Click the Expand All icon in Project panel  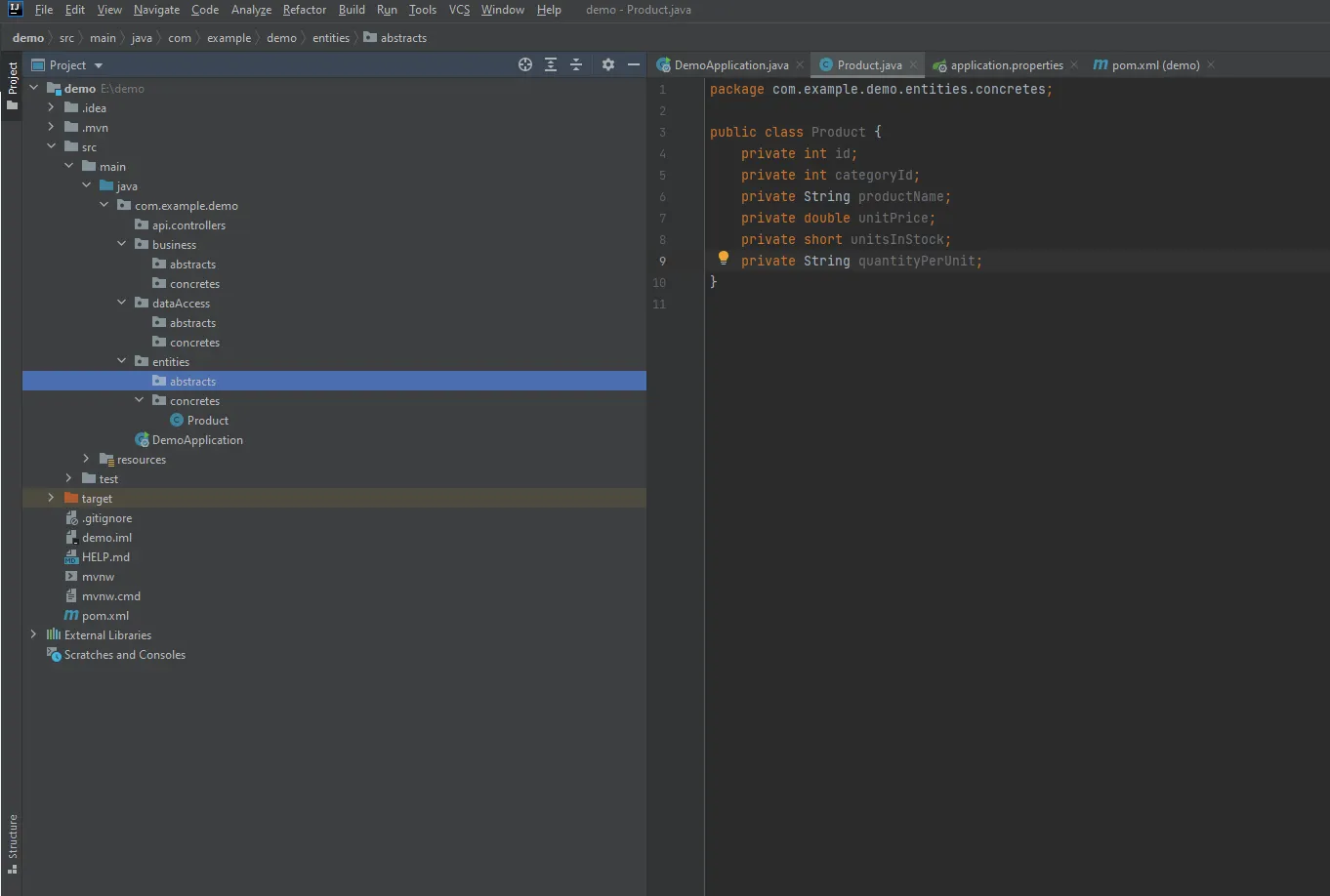[551, 64]
